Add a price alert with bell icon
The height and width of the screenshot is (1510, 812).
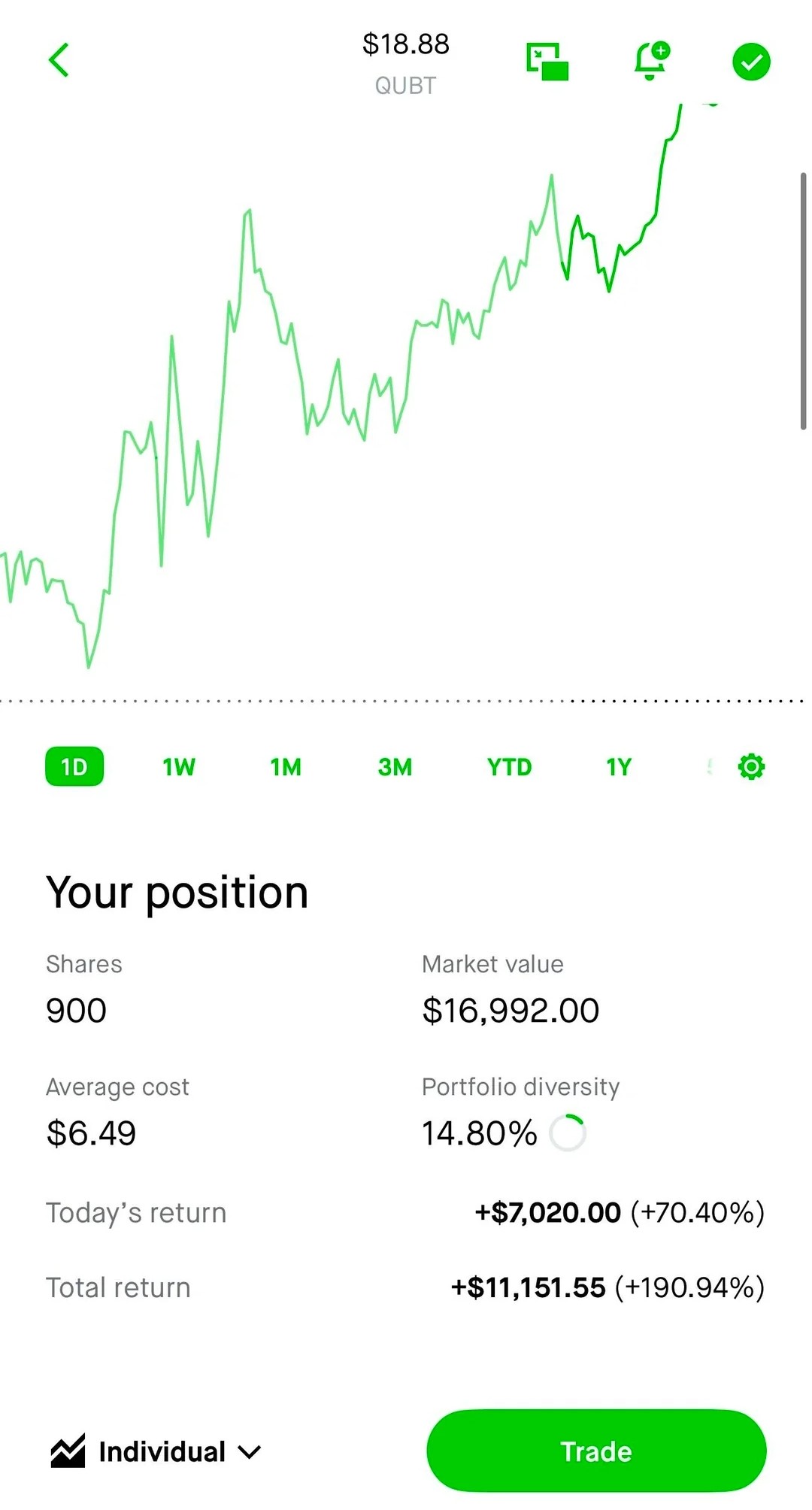[x=651, y=61]
